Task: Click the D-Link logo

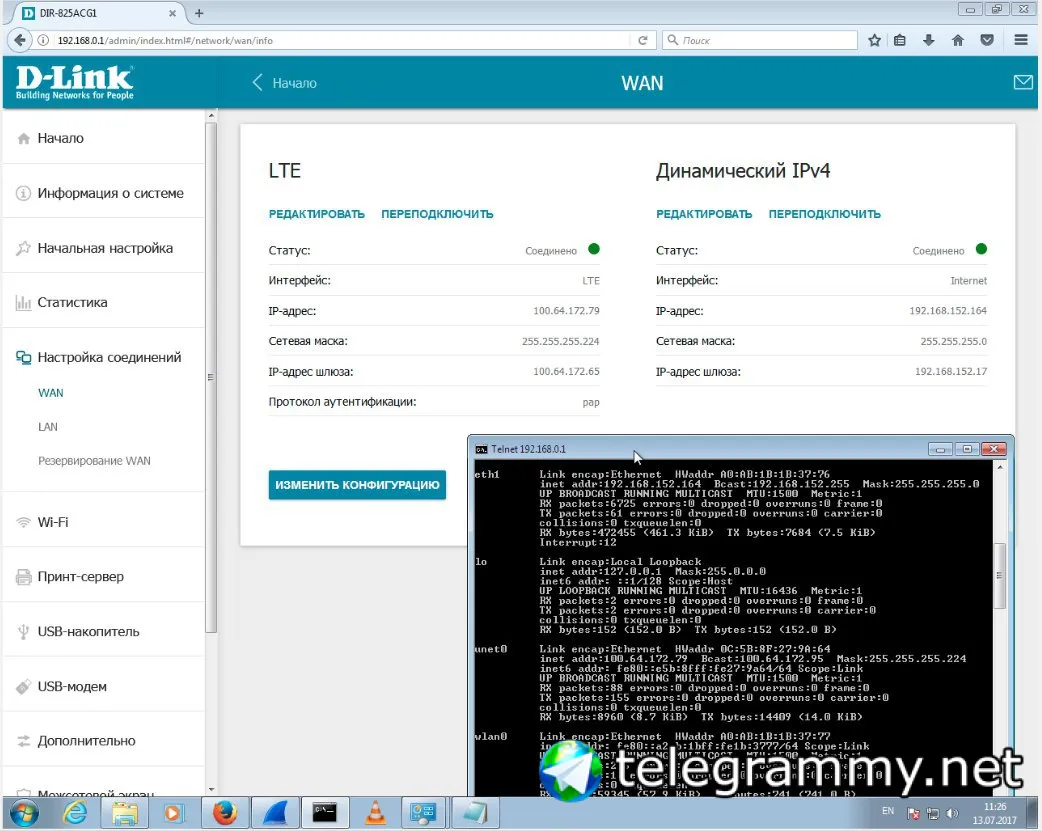Action: [x=74, y=82]
